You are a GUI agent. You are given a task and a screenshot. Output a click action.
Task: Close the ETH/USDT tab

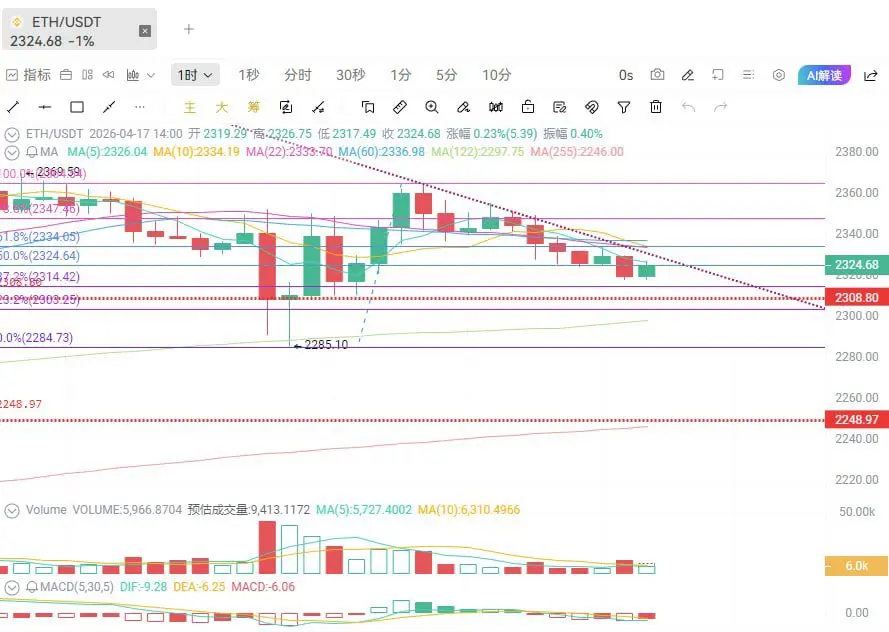click(x=145, y=31)
